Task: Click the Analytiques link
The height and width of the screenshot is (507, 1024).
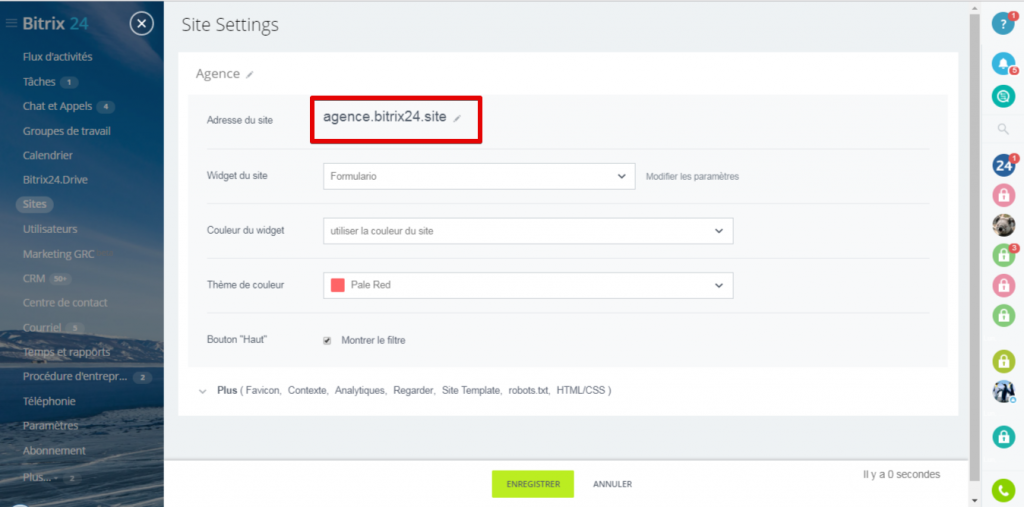Action: pos(360,391)
